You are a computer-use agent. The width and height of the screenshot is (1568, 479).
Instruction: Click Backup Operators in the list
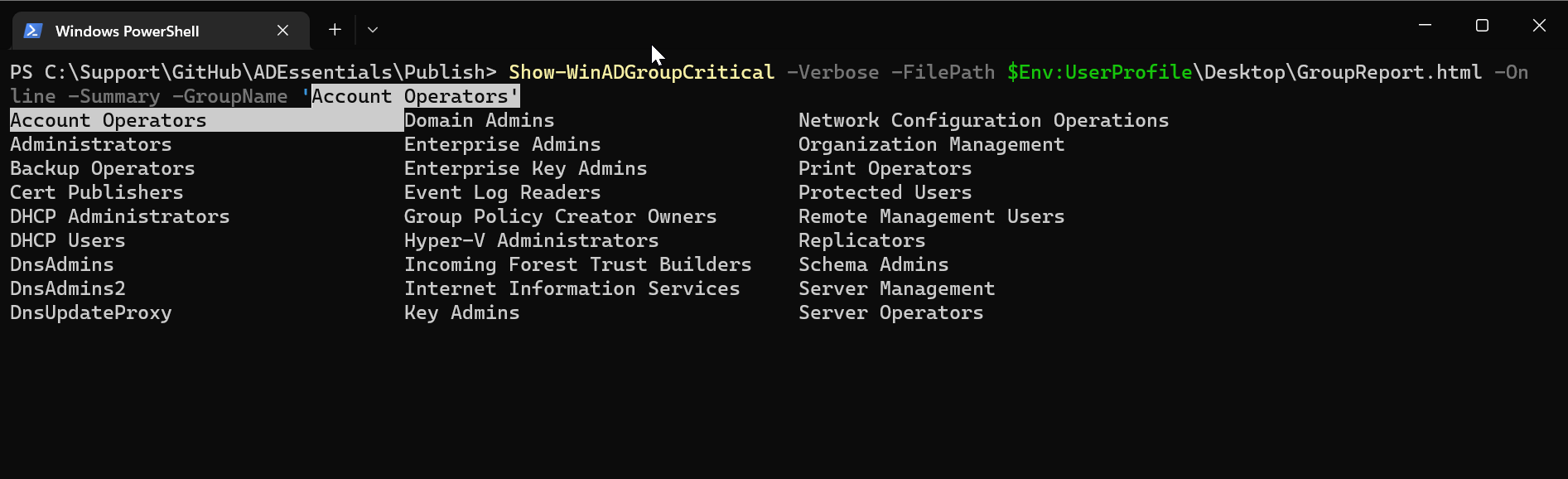tap(103, 168)
